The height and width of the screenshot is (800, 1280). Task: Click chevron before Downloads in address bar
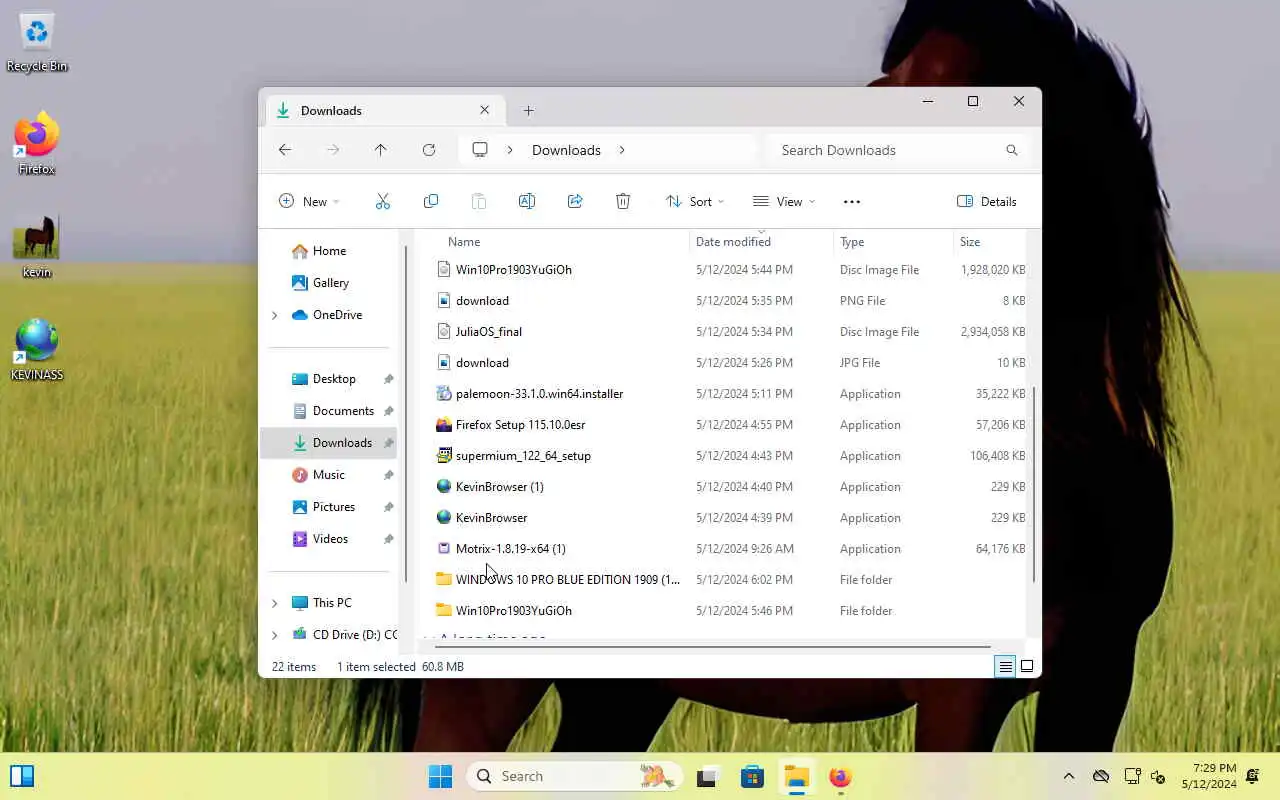click(x=510, y=150)
